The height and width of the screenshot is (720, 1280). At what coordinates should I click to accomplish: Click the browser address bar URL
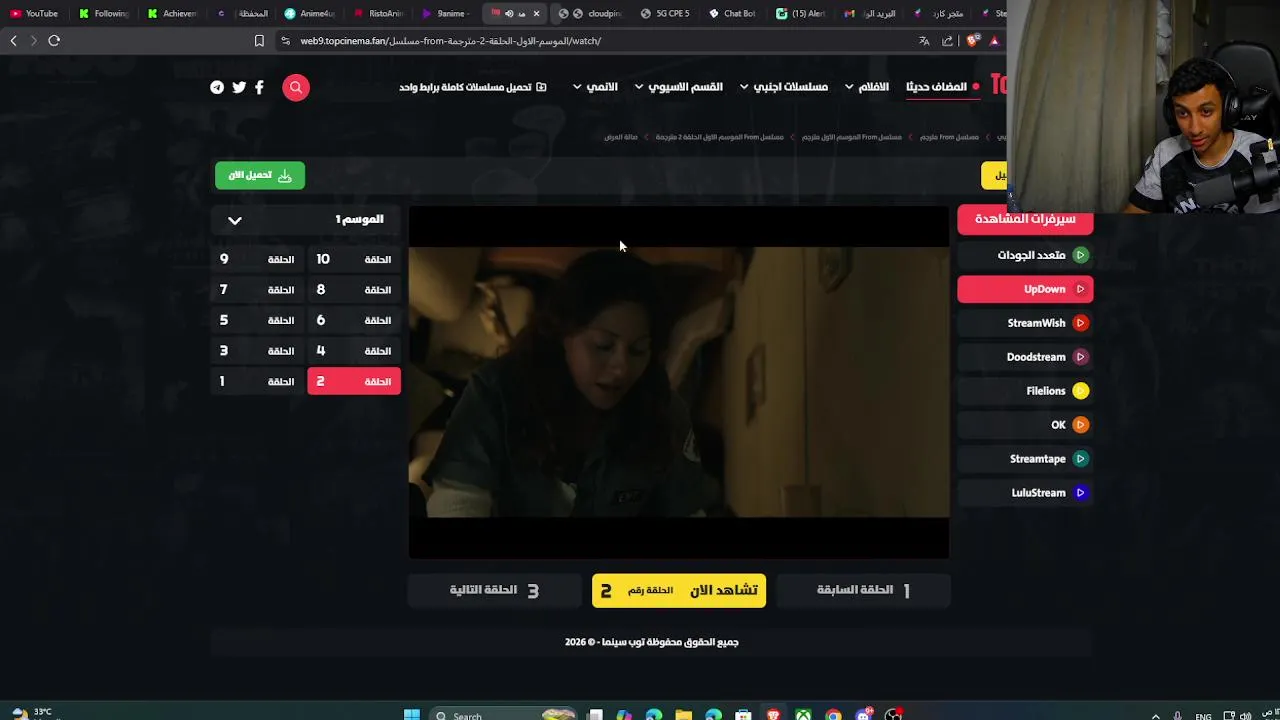click(450, 41)
